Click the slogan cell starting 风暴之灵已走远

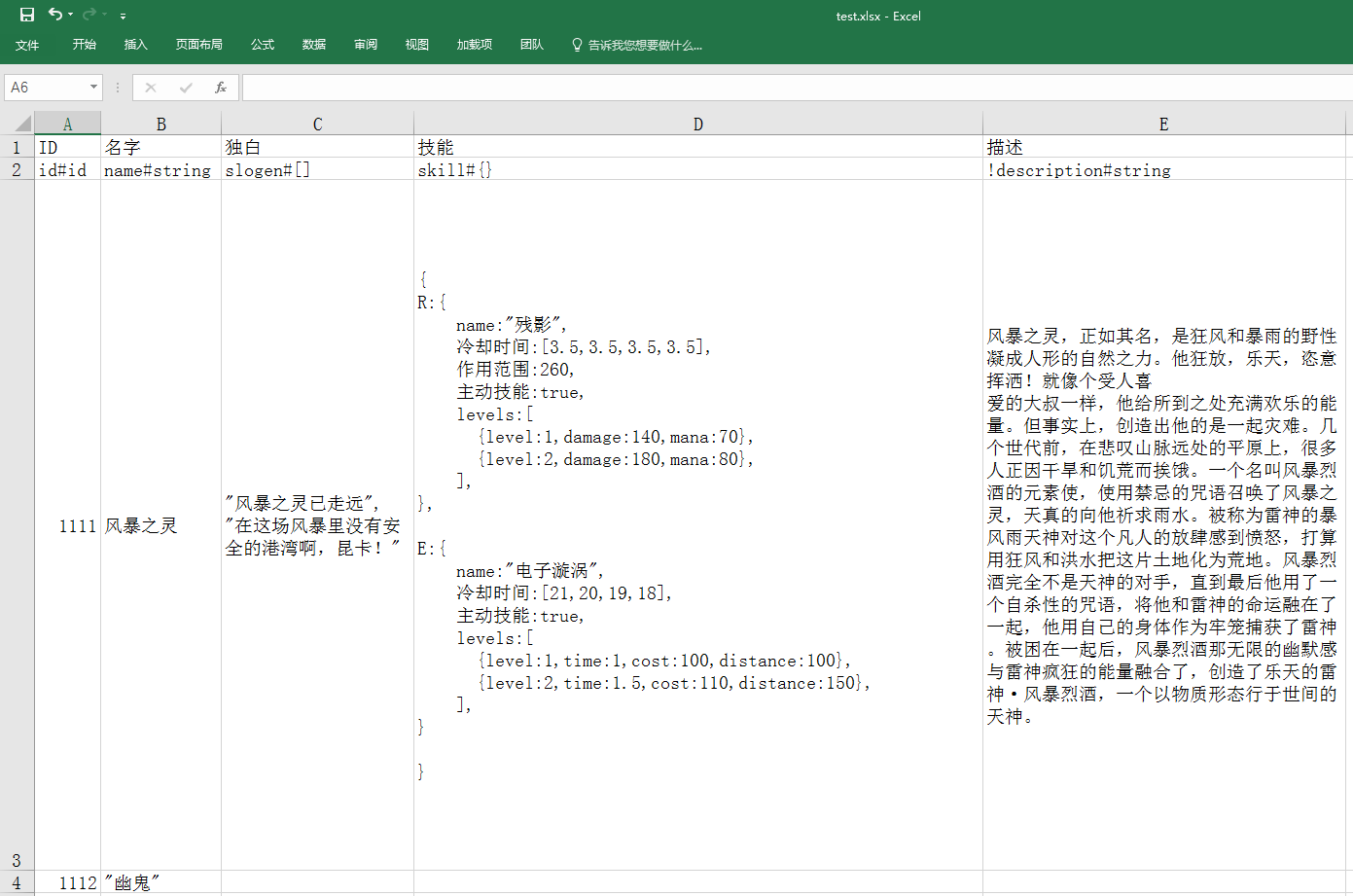click(x=318, y=525)
